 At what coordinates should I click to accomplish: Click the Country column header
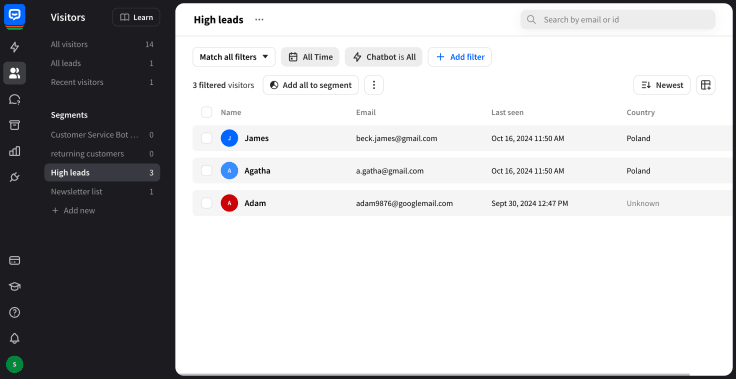(641, 112)
